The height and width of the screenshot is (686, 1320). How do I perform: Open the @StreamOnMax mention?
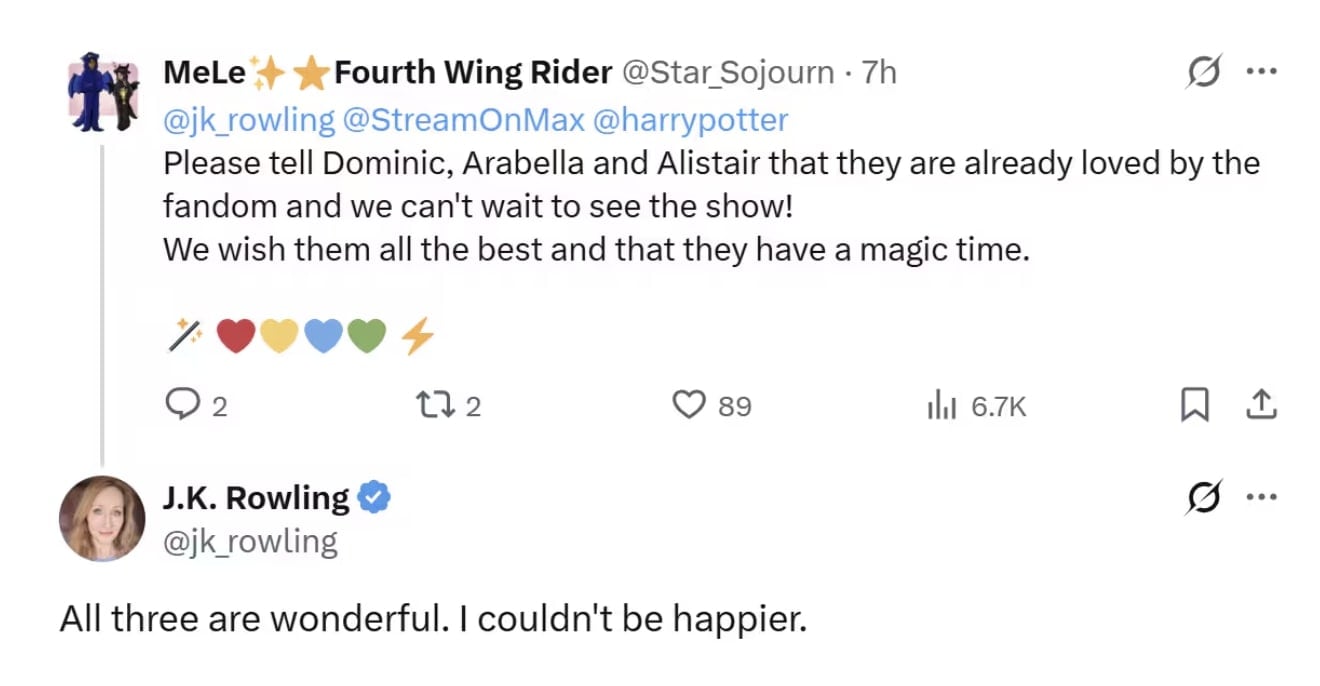[x=463, y=120]
